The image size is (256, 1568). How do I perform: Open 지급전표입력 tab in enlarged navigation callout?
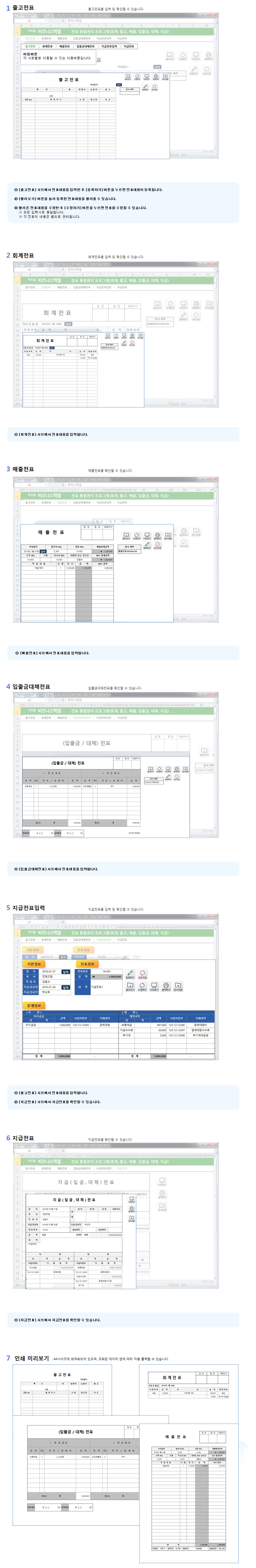click(109, 46)
